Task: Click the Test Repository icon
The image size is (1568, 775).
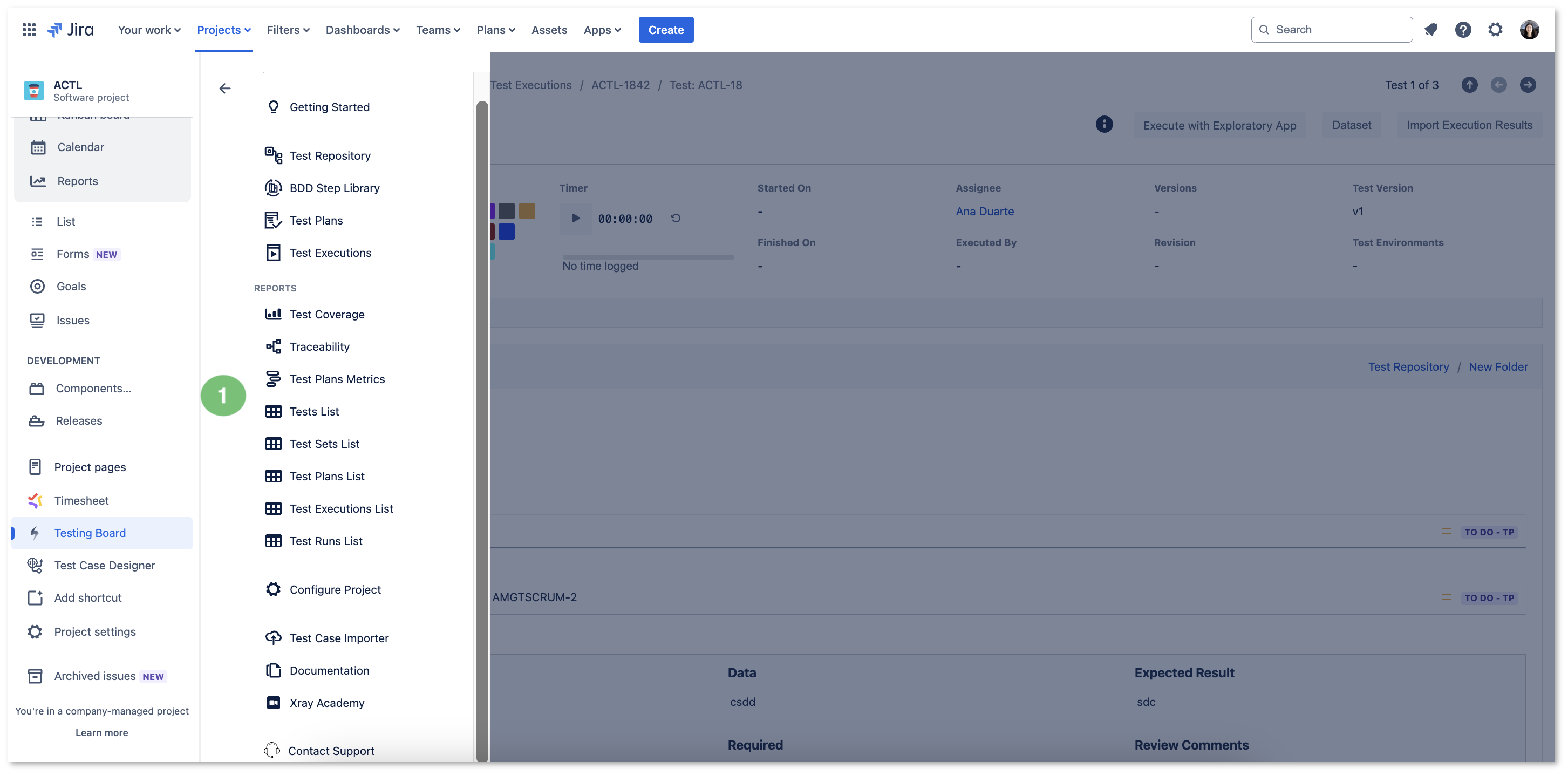Action: point(274,156)
